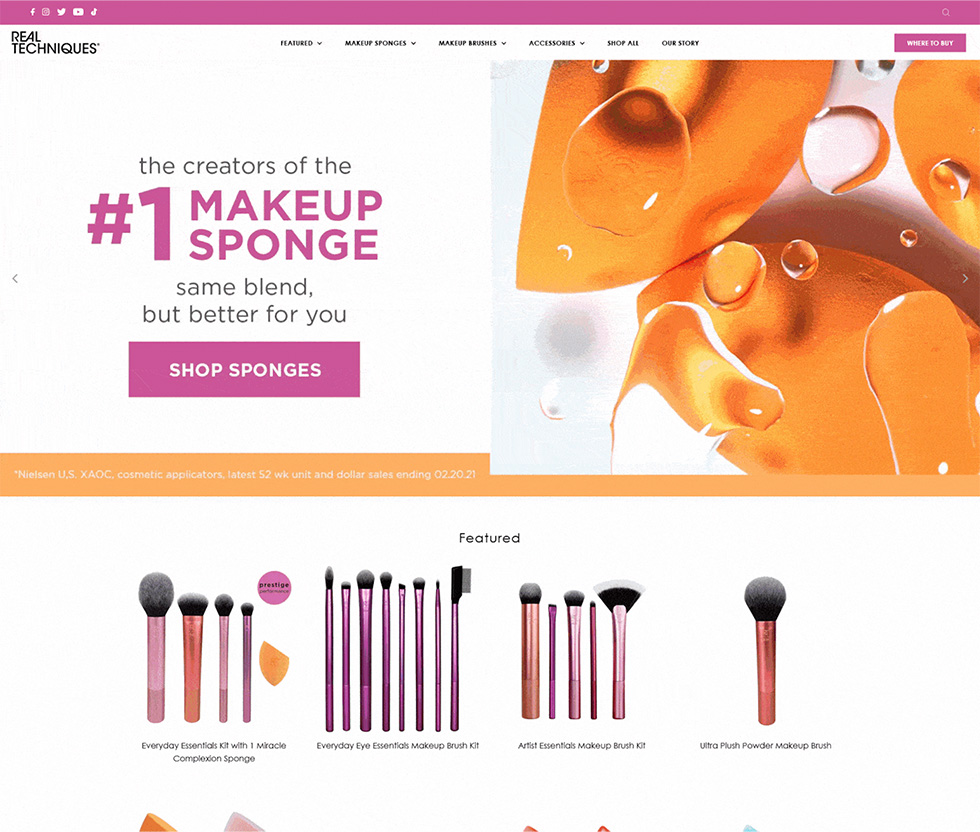980x832 pixels.
Task: Expand the Makeup Brushes dropdown
Action: pyautogui.click(x=472, y=43)
